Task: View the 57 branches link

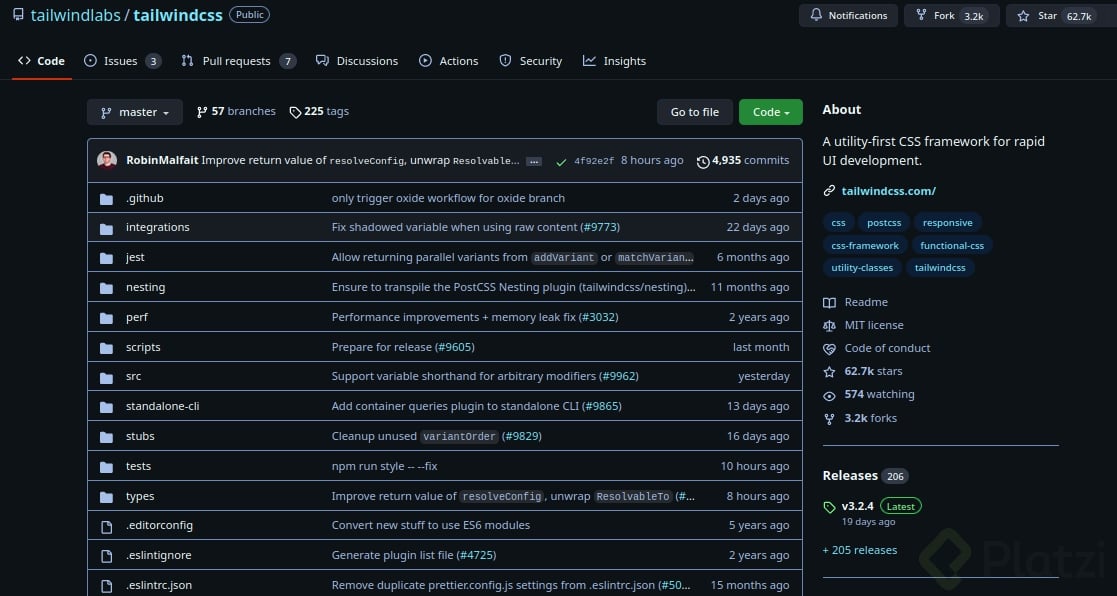Action: 236,112
